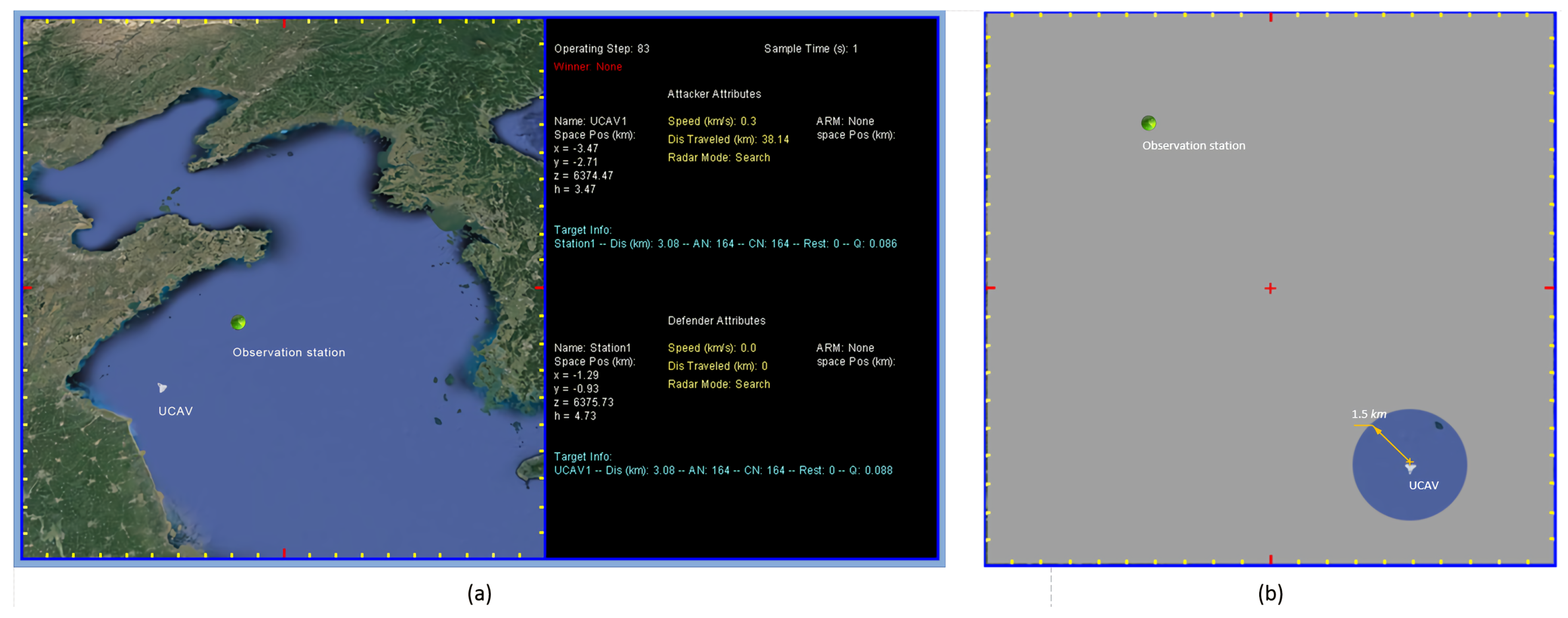Click defender 'Dis Traveled (km): 0' value
Screen dimensions: 1568x618
pyautogui.click(x=717, y=366)
